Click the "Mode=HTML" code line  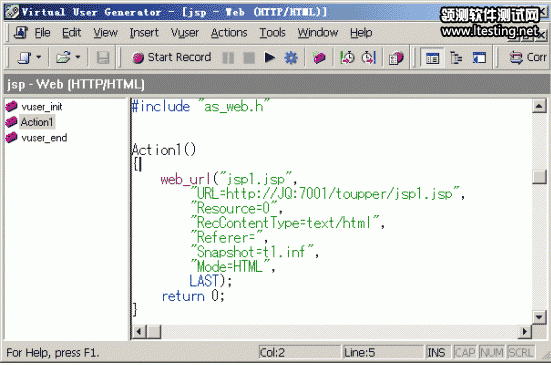click(x=233, y=266)
